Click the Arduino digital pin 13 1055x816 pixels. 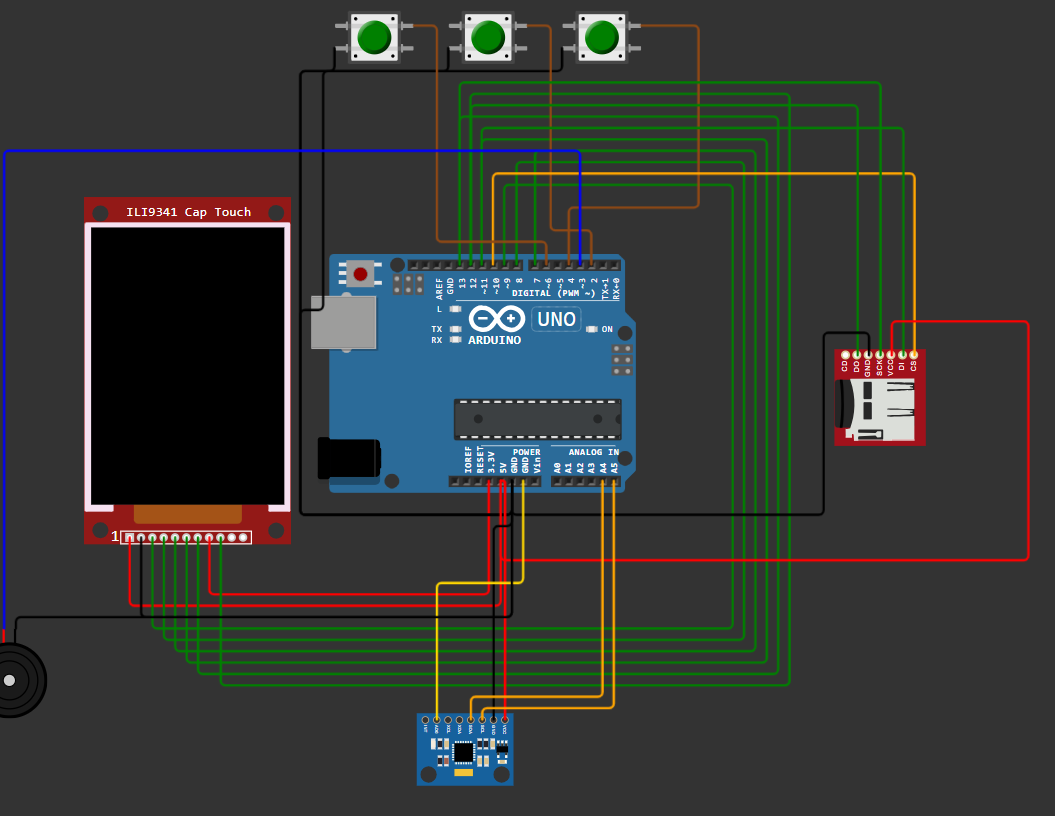tap(461, 266)
